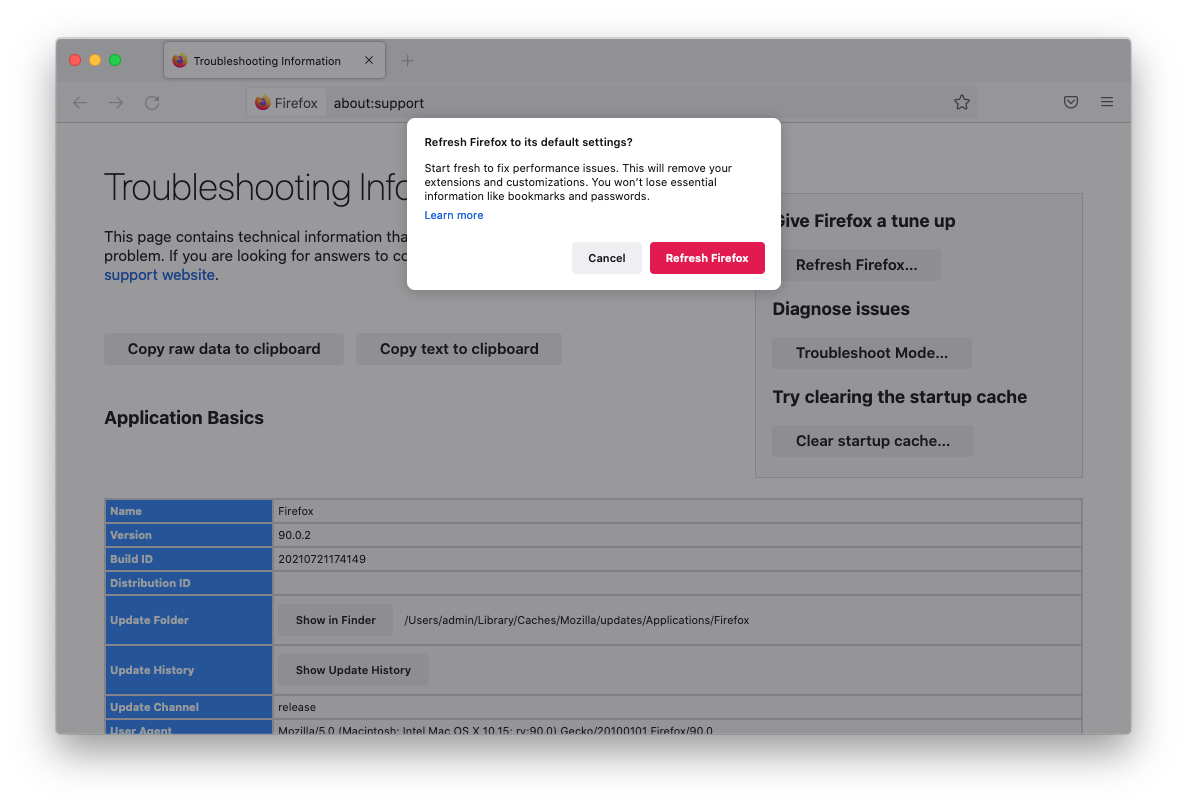
Task: Open the hamburger application menu
Action: tap(1107, 102)
